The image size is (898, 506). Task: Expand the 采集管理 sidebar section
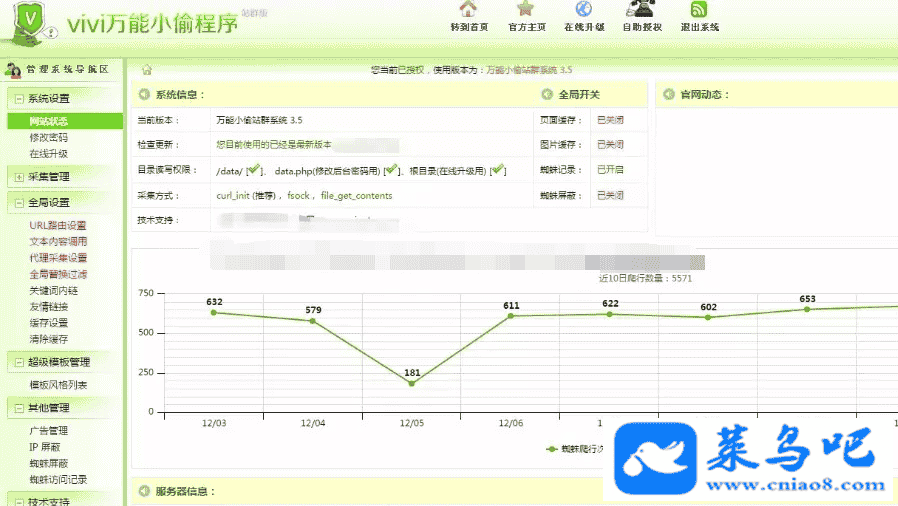pyautogui.click(x=20, y=177)
